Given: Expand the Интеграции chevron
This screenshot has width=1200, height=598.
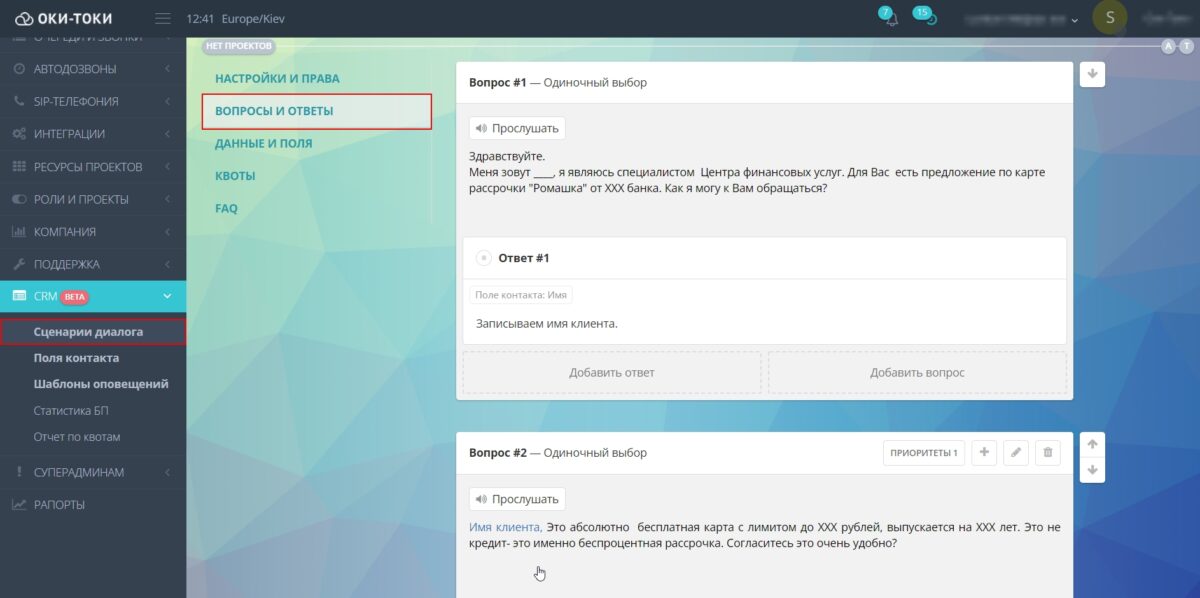Looking at the screenshot, I should [x=167, y=134].
